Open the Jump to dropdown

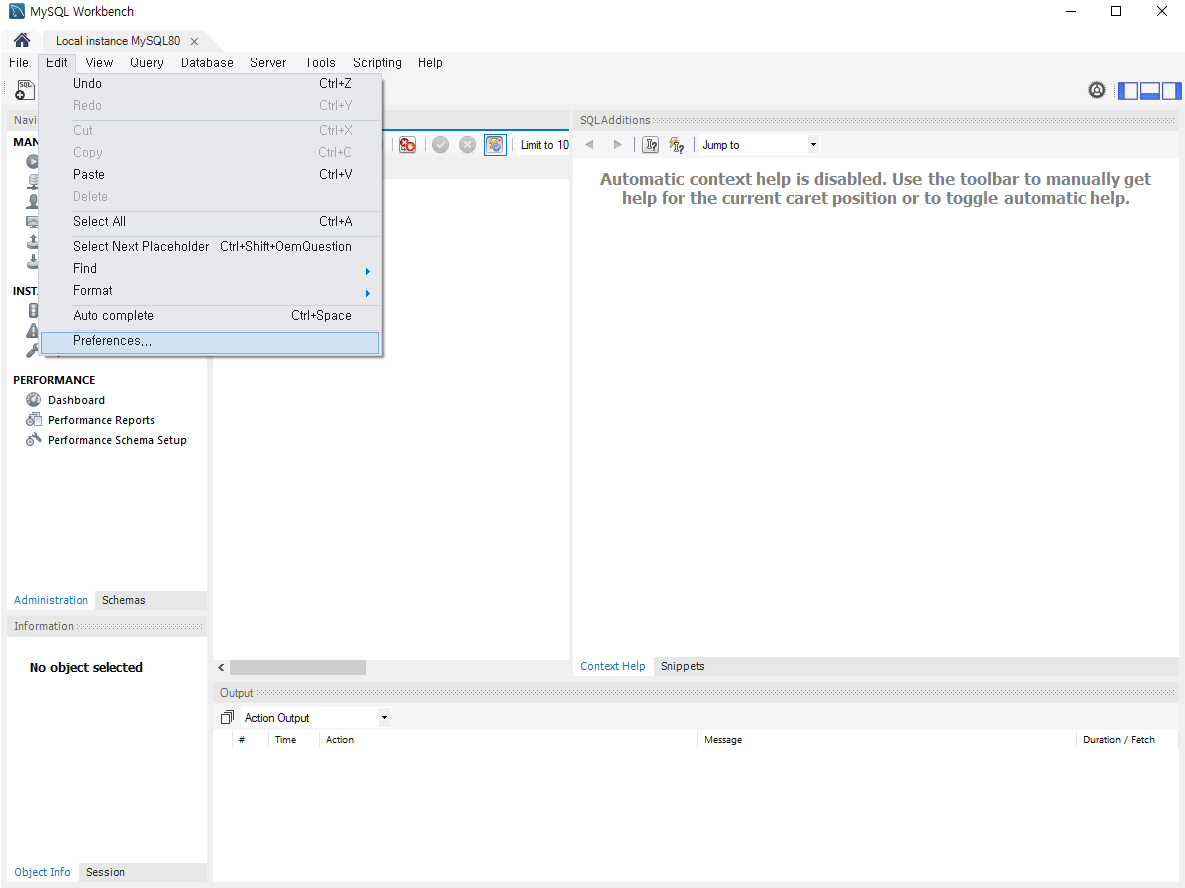(x=759, y=144)
